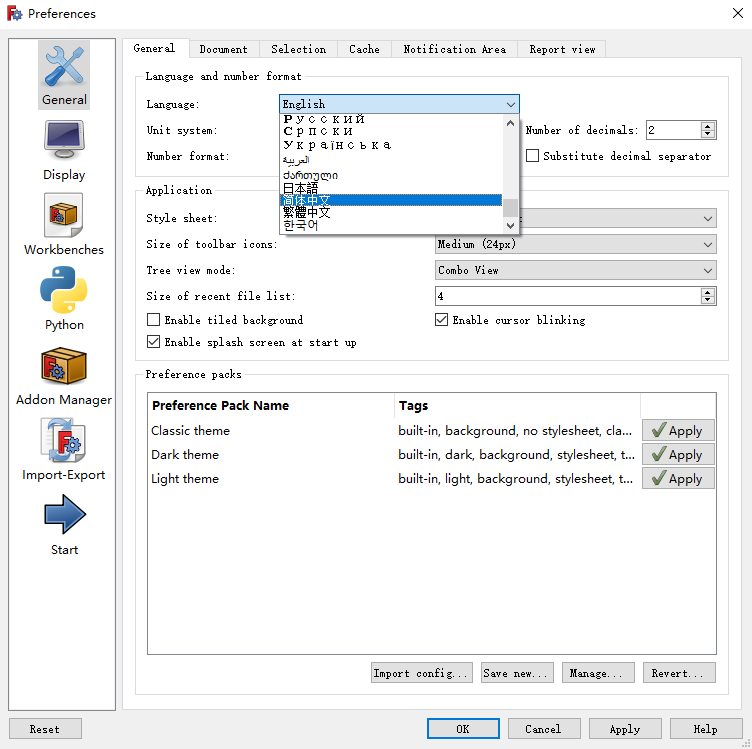Viewport: 752px width, 749px height.
Task: Choose Arabic (العربية) in the language list
Action: tap(390, 160)
